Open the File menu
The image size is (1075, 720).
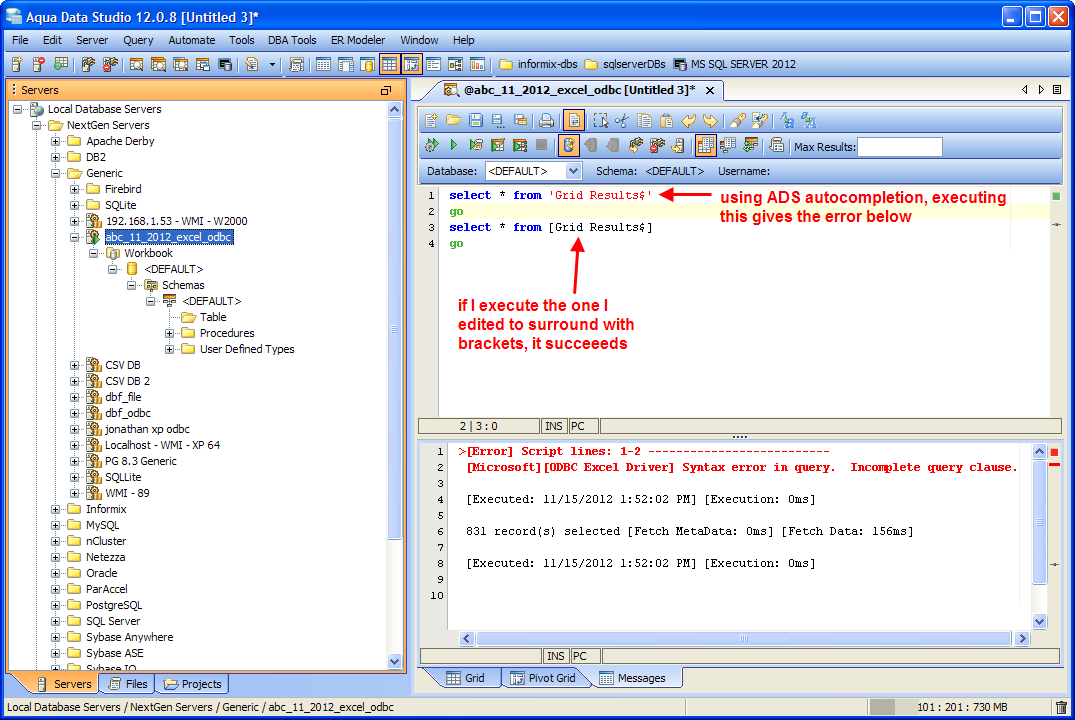point(21,40)
